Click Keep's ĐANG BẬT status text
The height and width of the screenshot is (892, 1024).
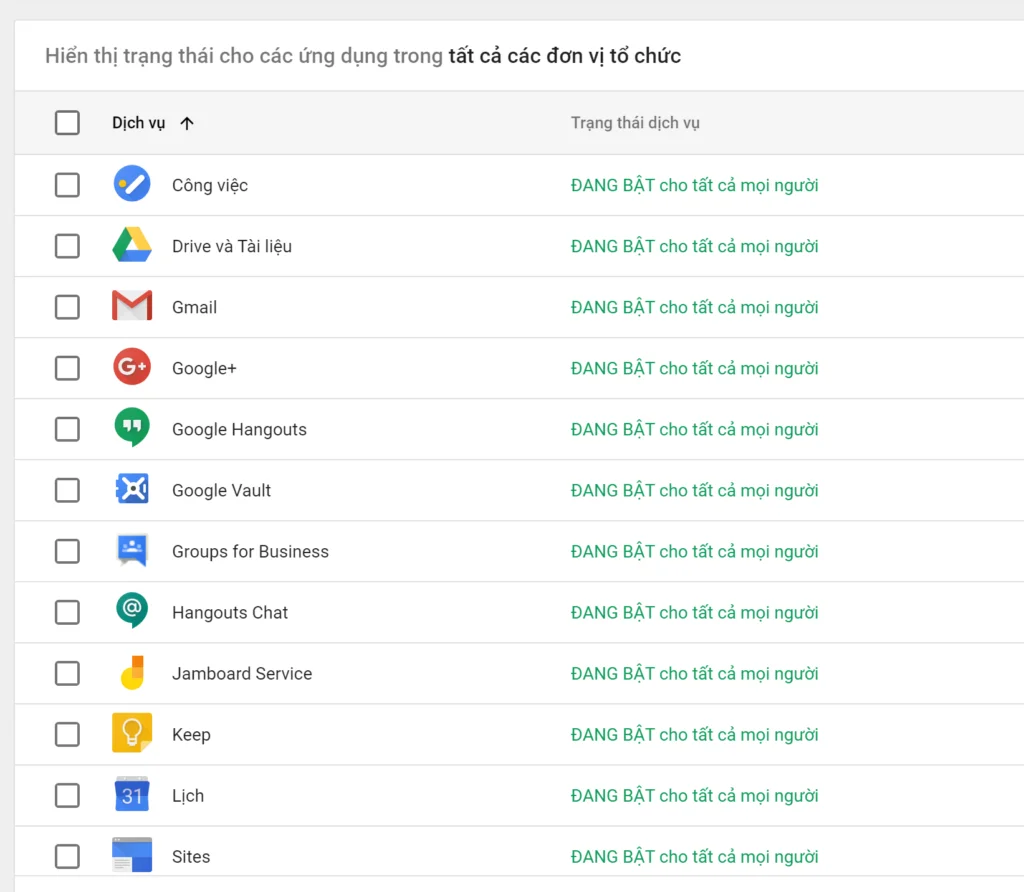[x=694, y=735]
